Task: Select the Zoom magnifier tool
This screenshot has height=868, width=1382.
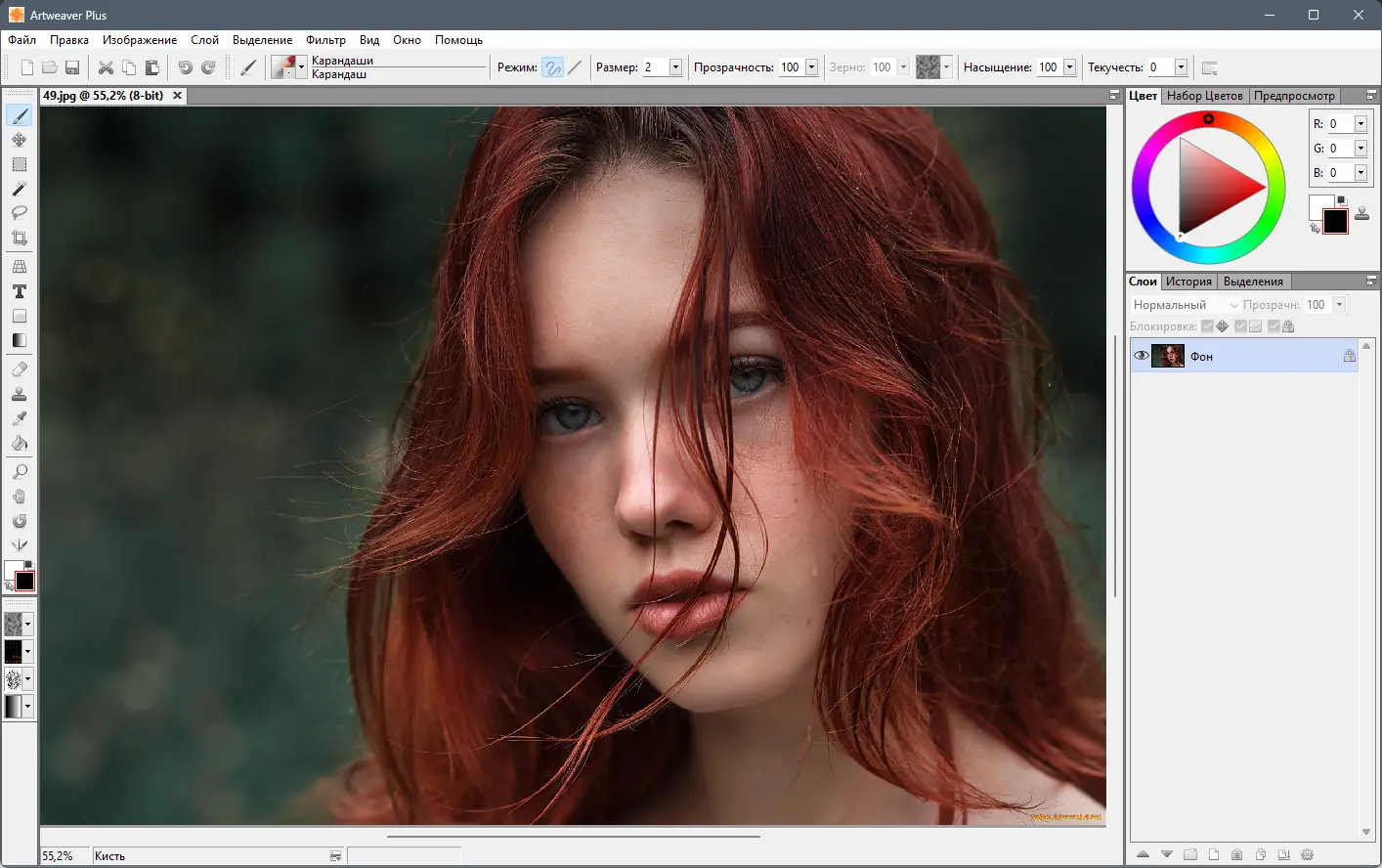Action: pos(20,472)
